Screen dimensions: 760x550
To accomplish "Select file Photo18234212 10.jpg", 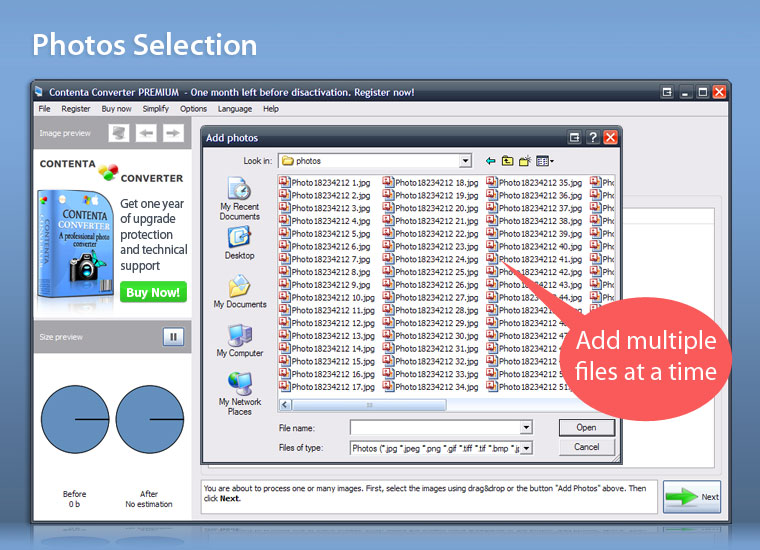I will 327,298.
